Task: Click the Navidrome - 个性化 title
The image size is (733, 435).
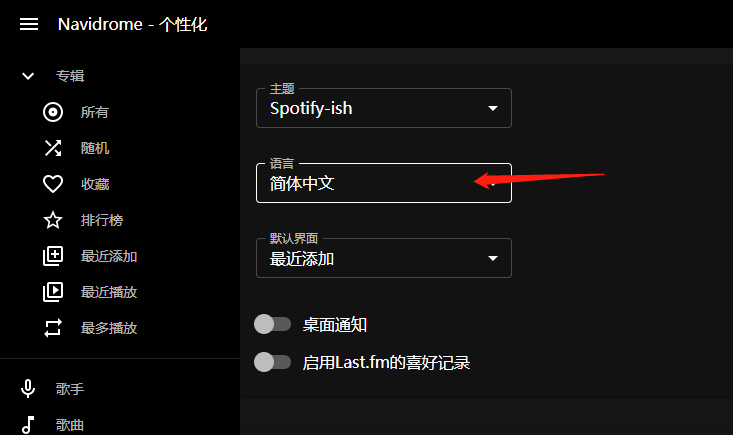Action: [132, 24]
